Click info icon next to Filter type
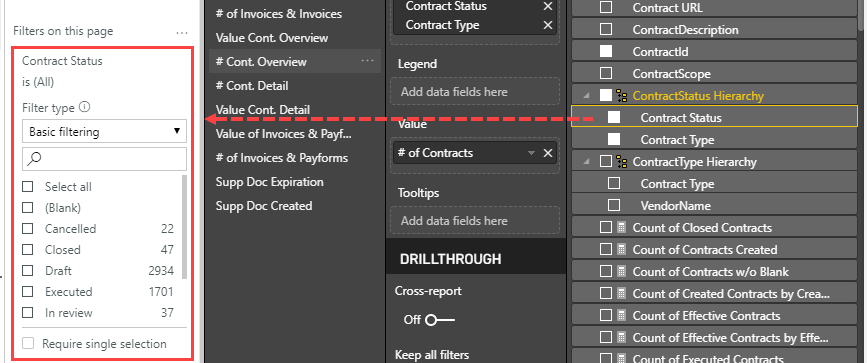This screenshot has width=867, height=363. coord(85,107)
